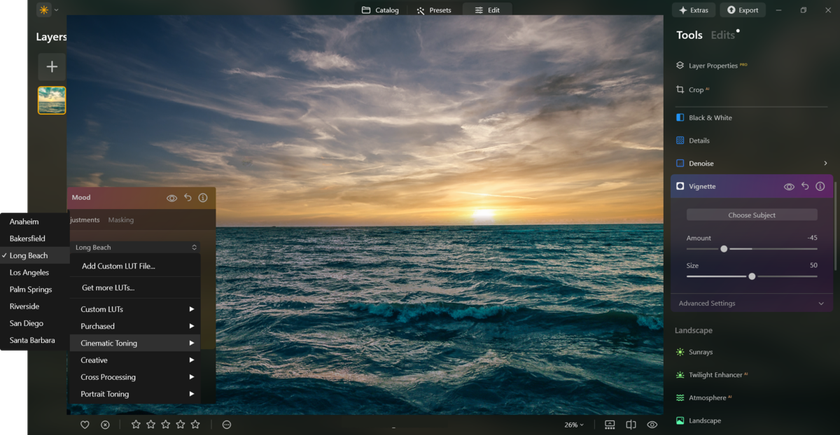840x435 pixels.
Task: Open the Landscape tool
Action: (699, 421)
